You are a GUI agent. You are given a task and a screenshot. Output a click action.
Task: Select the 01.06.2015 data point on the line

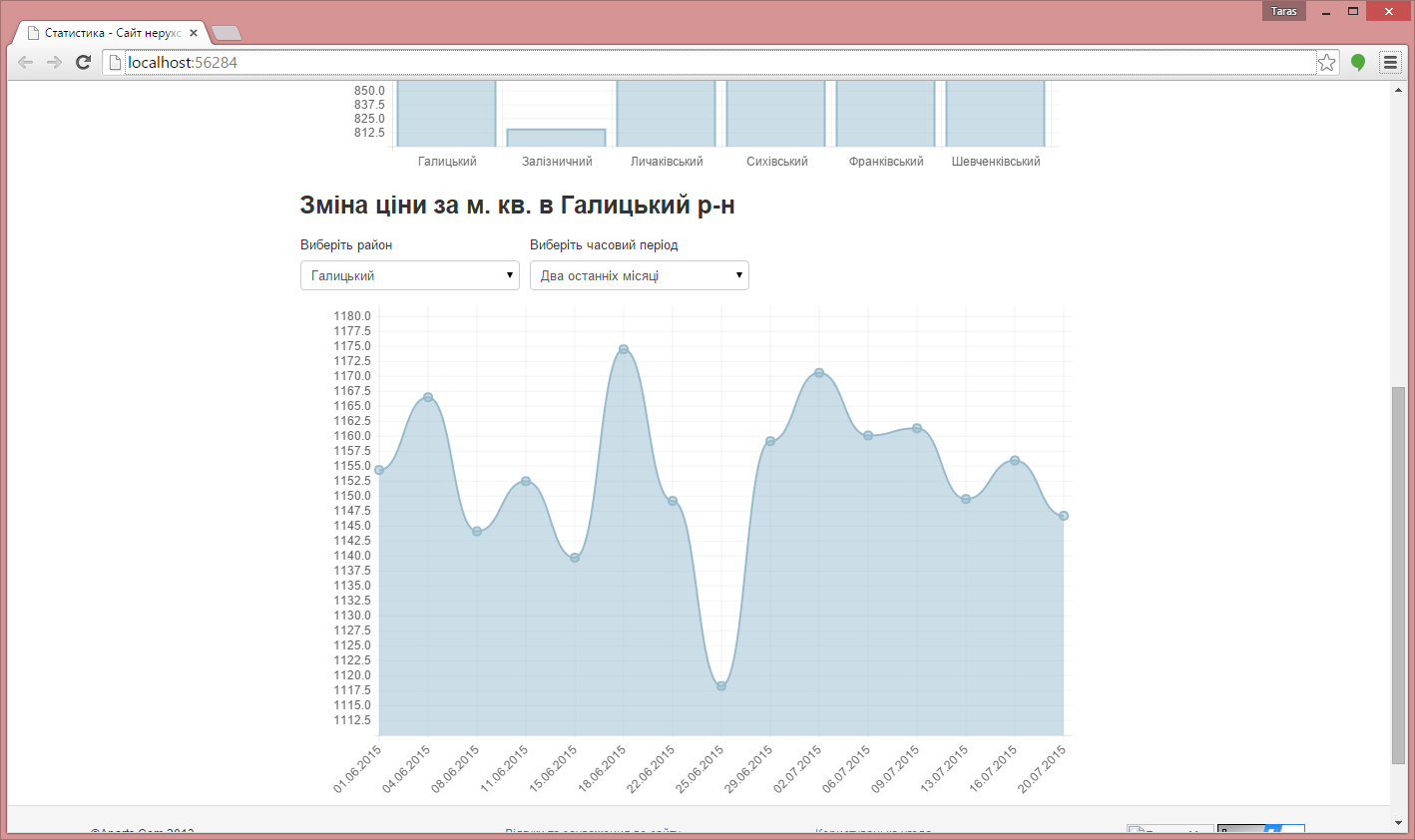pyautogui.click(x=379, y=470)
